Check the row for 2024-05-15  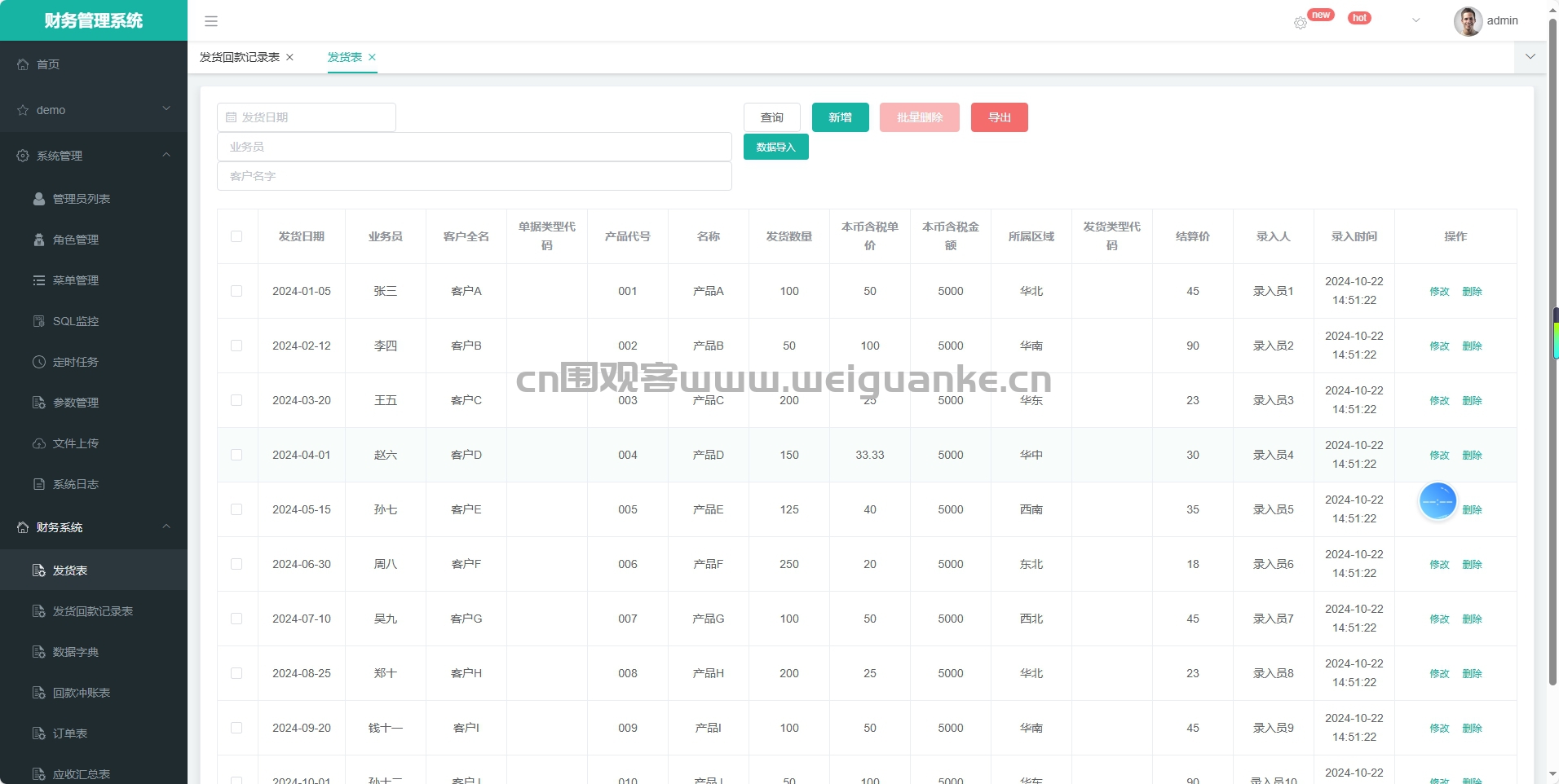(x=236, y=509)
